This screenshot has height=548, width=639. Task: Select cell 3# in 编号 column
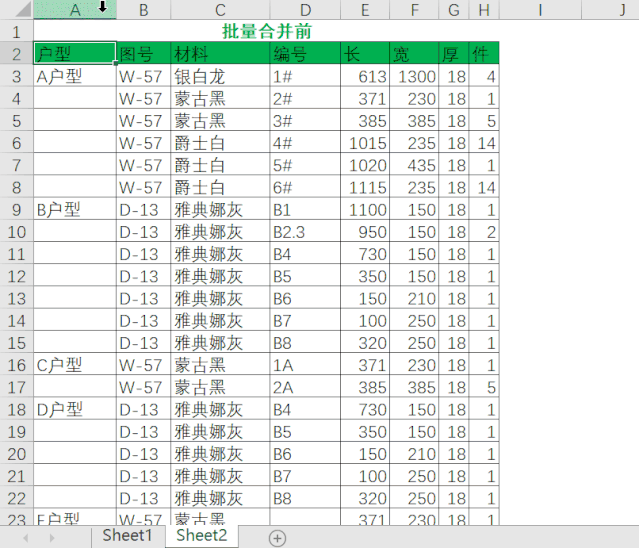[x=305, y=121]
